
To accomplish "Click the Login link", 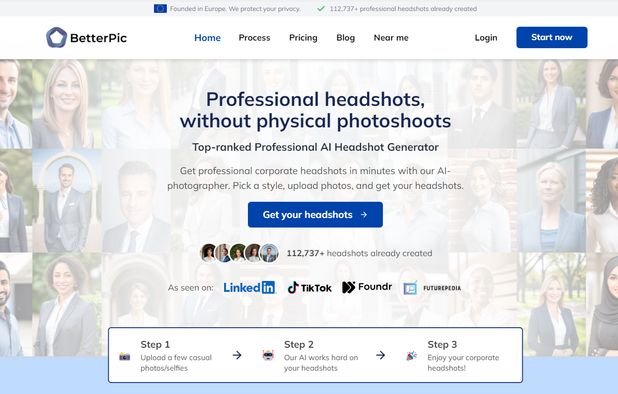I will coord(486,38).
